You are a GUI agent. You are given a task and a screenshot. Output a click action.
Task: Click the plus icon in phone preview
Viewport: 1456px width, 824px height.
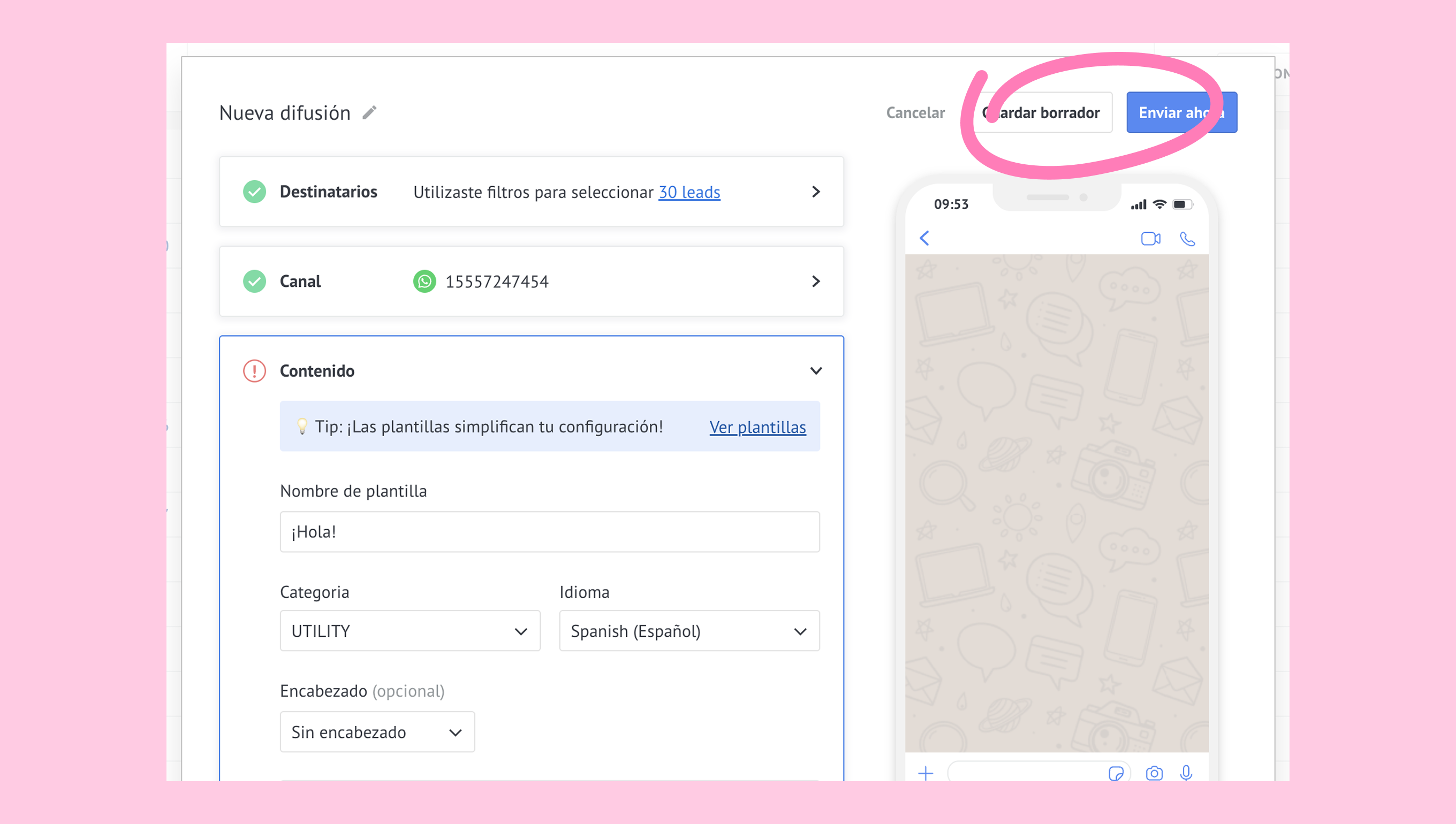[x=926, y=773]
